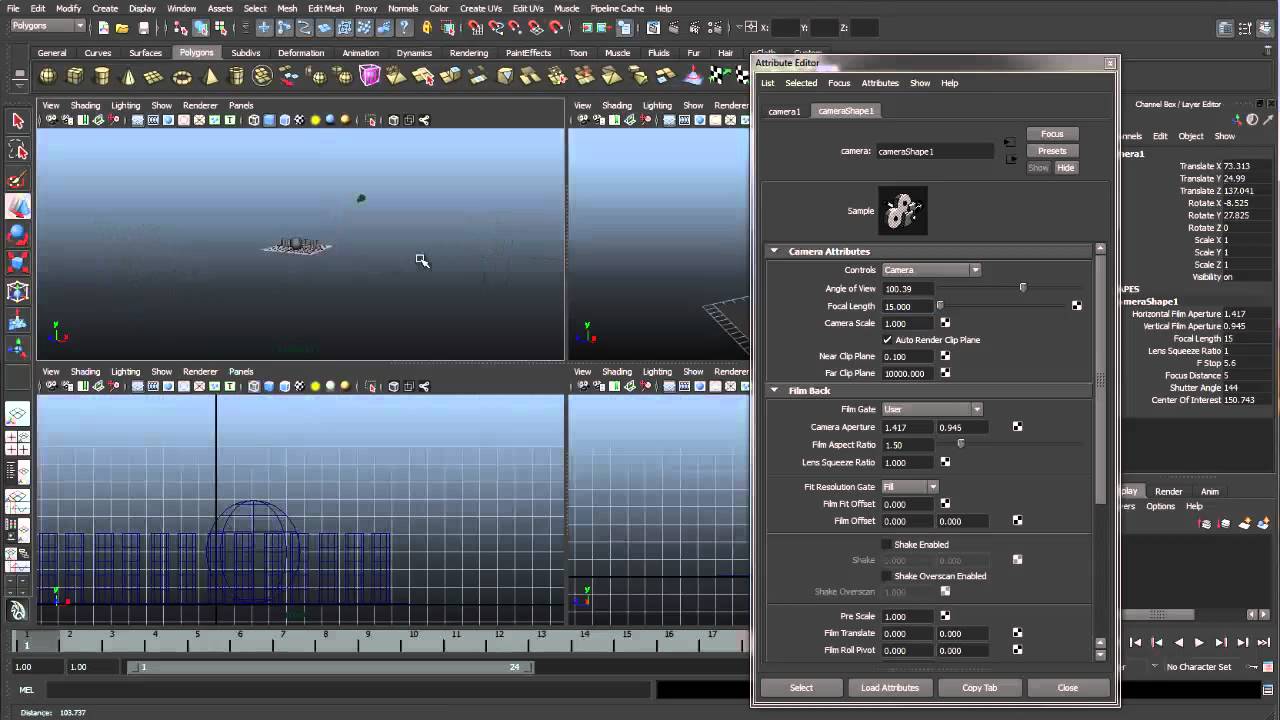Click the Focal Length value field
1280x720 pixels.
907,306
